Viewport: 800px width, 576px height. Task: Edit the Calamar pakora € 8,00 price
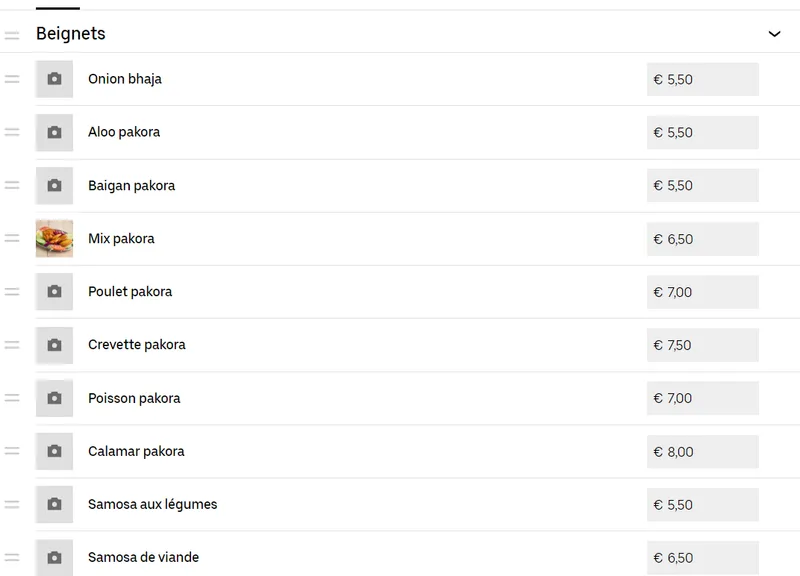(x=703, y=452)
